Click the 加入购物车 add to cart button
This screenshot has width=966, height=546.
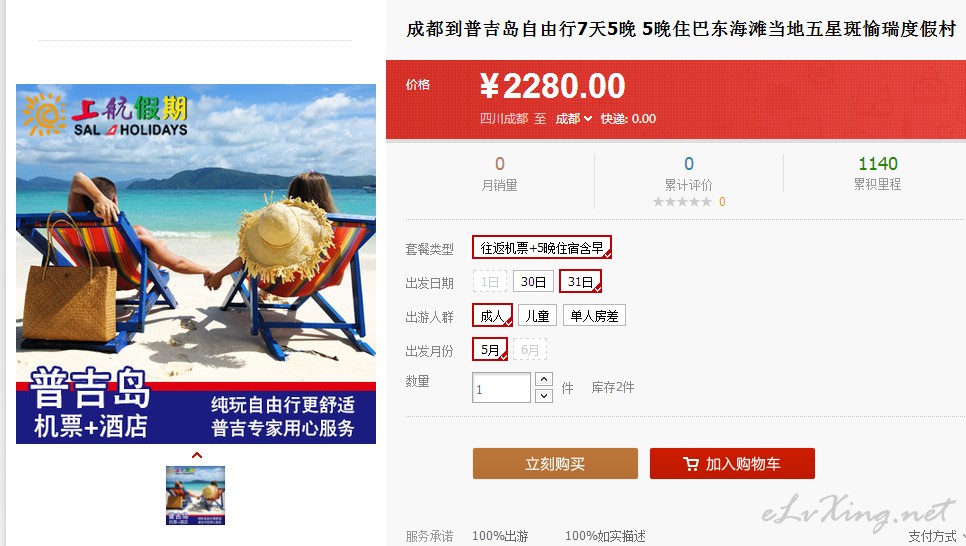732,463
